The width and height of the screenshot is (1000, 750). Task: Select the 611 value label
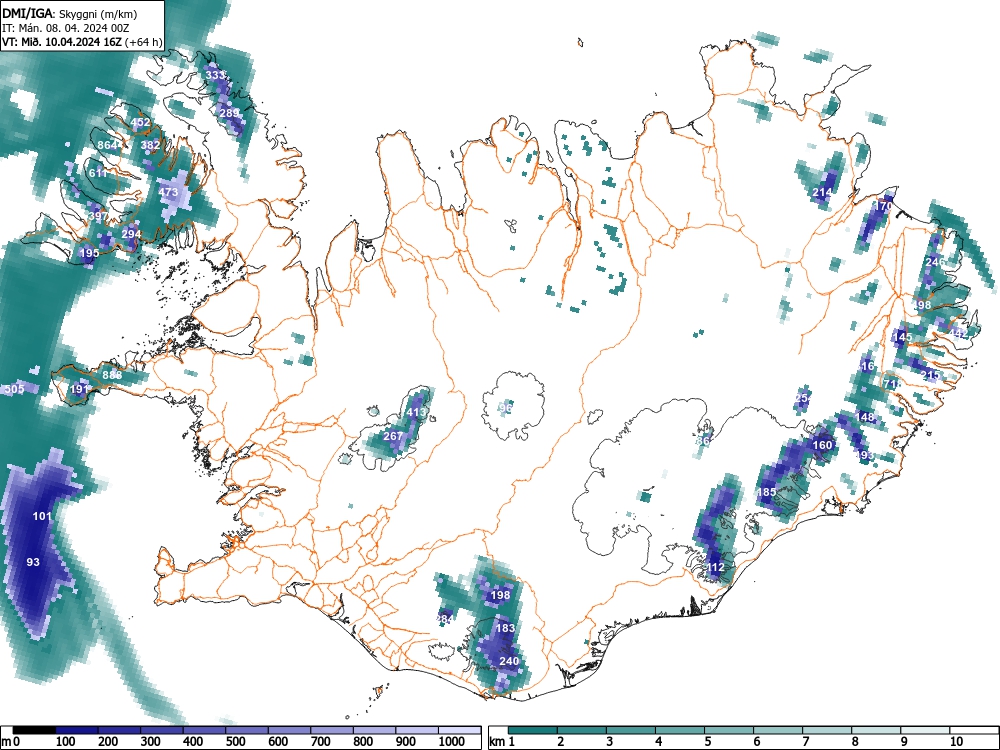98,173
